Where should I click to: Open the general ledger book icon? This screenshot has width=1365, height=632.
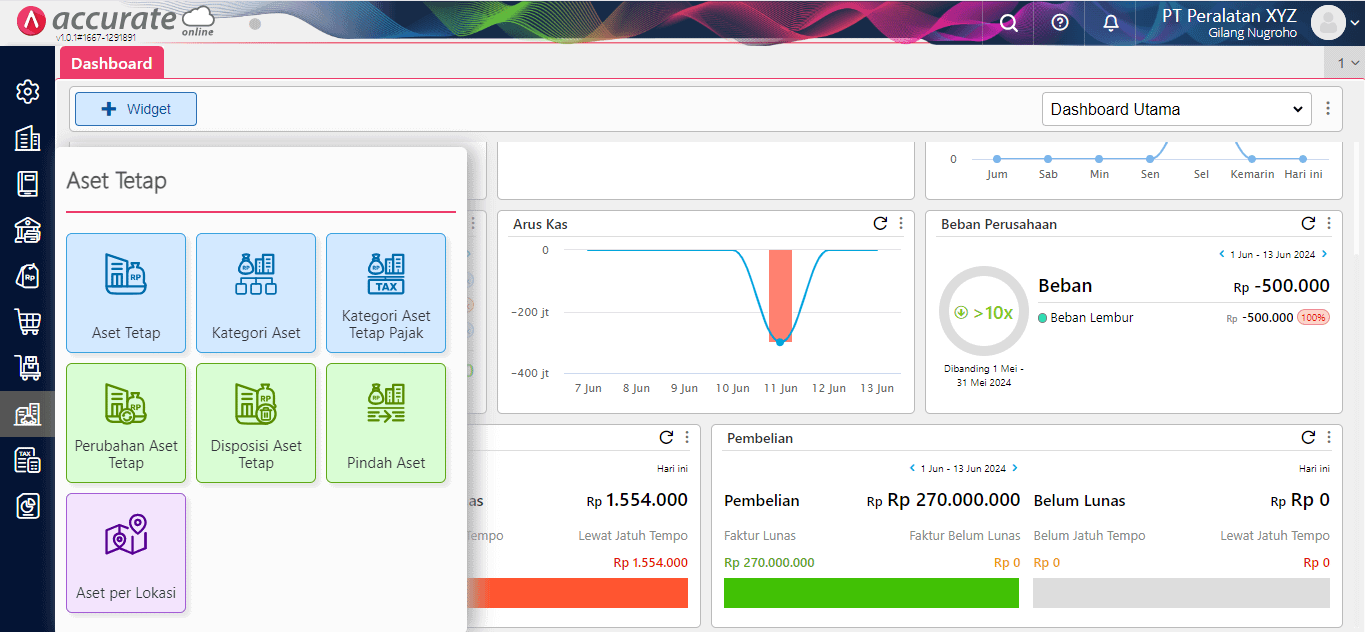coord(27,184)
